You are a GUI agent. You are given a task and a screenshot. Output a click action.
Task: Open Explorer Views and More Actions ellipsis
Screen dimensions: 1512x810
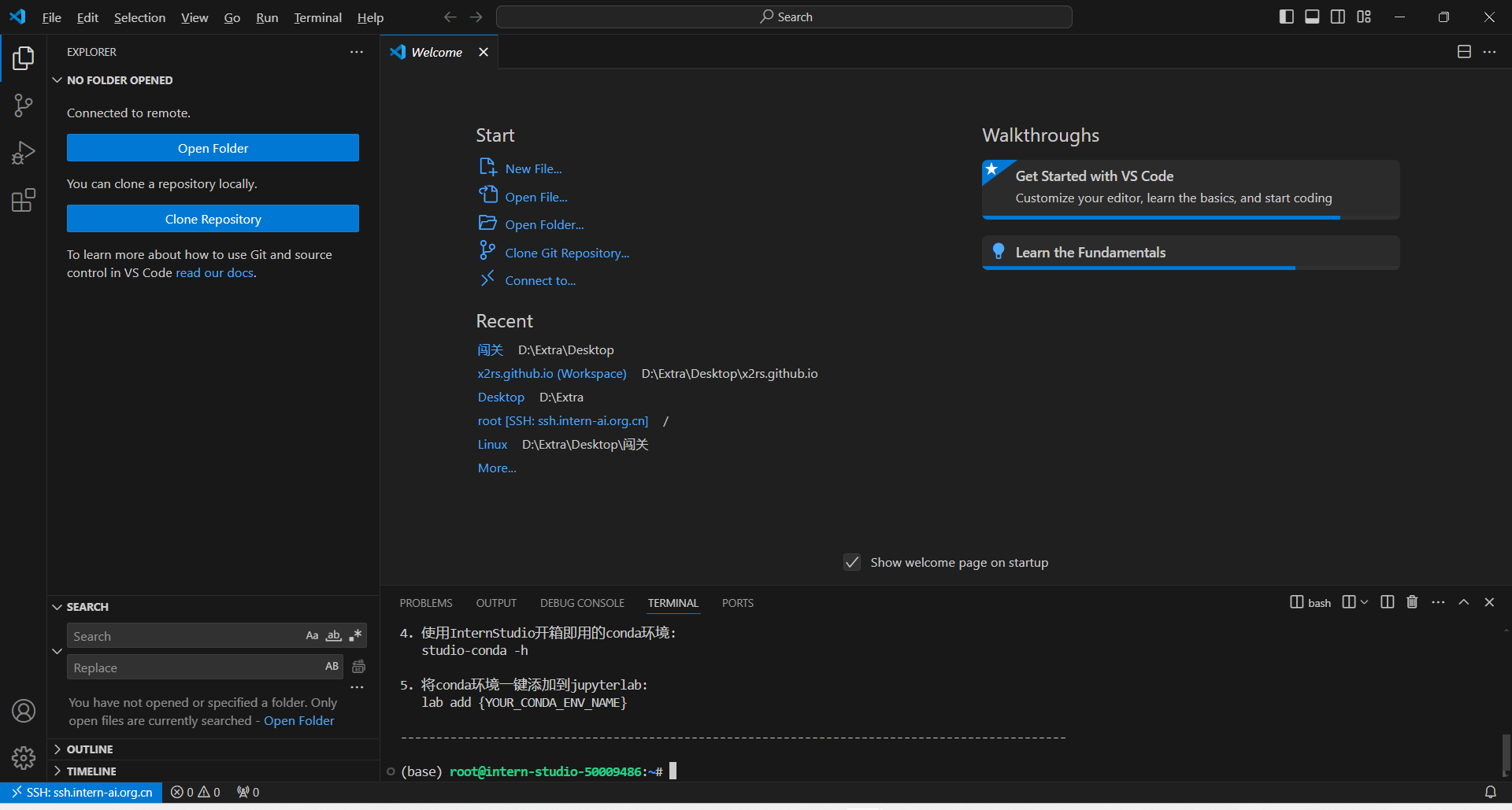pos(357,52)
